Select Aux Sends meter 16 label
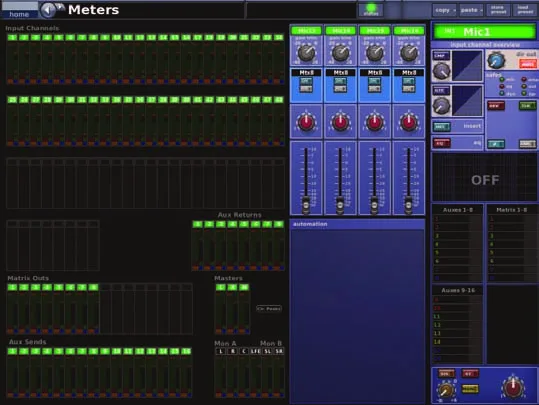Screen dimensions: 539x405 point(186,351)
